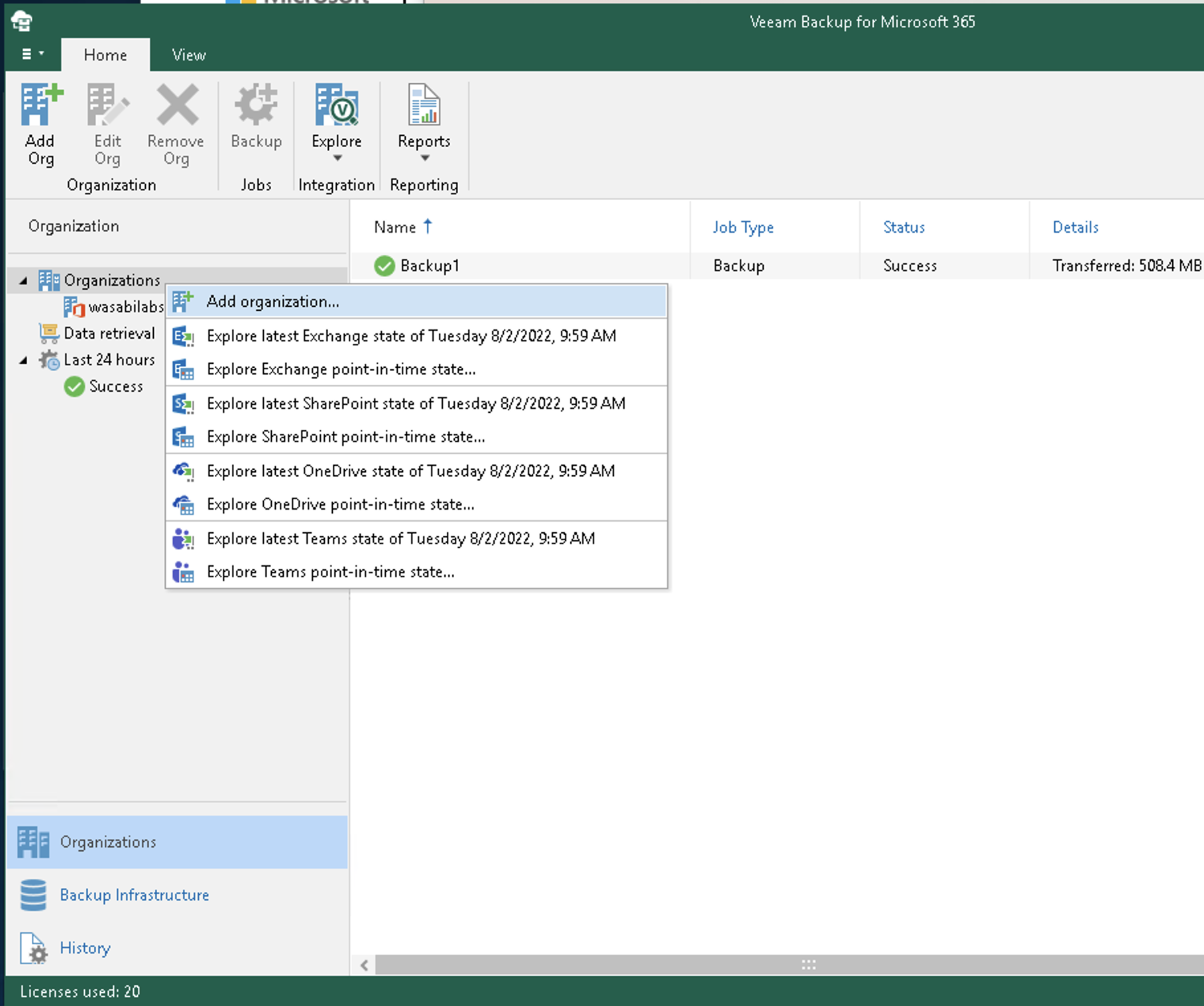Click the Edit Org ribbon icon
This screenshot has width=1204, height=1006.
107,105
